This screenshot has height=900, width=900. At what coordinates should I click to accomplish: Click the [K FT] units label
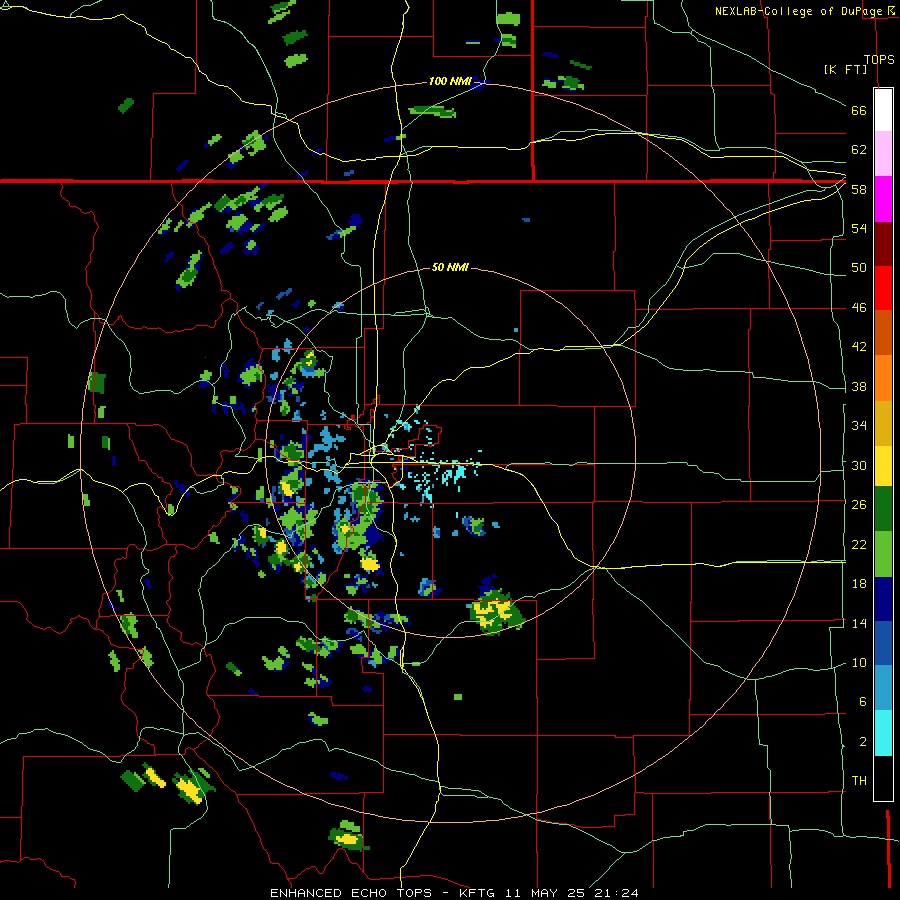(x=845, y=69)
